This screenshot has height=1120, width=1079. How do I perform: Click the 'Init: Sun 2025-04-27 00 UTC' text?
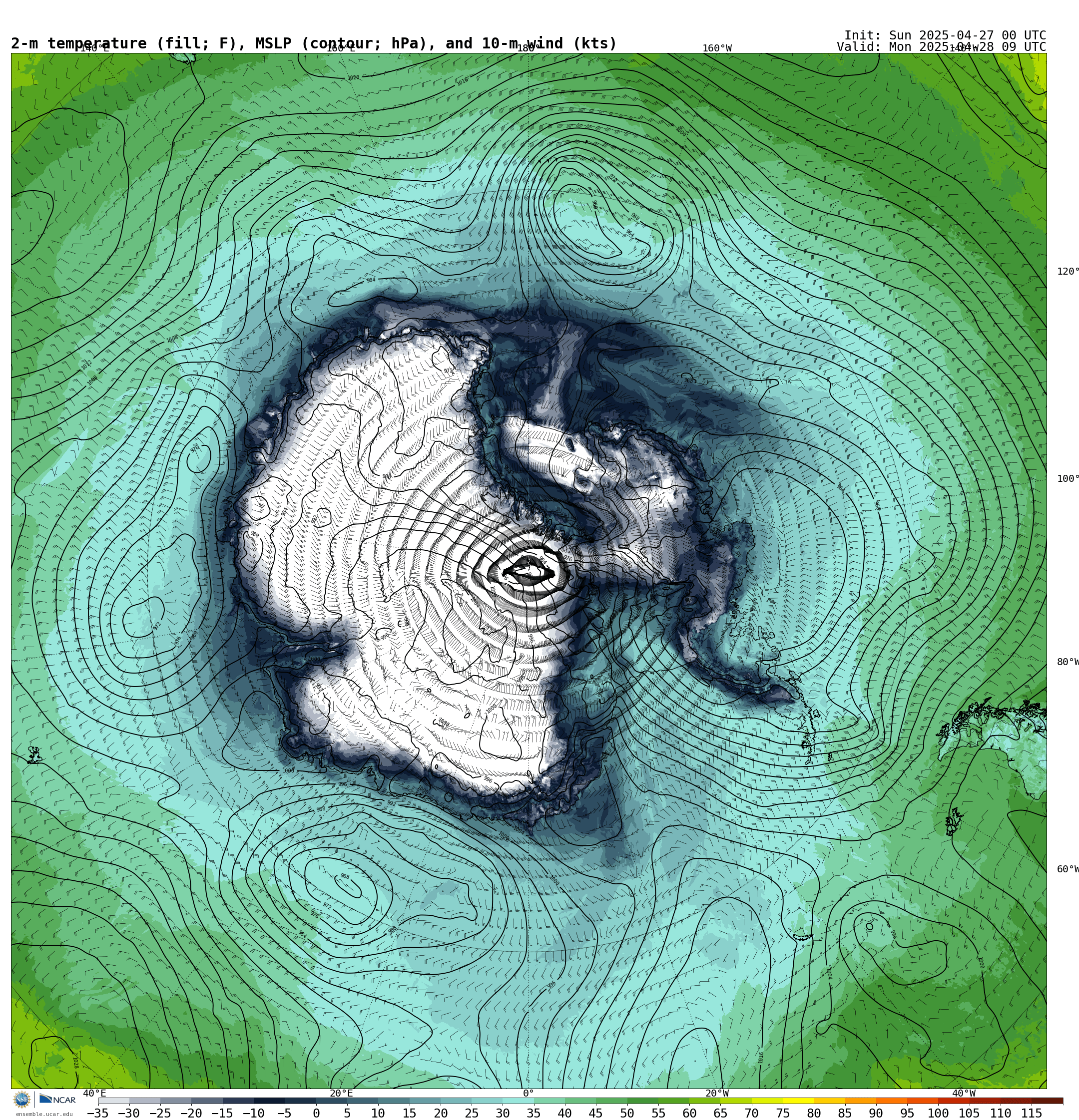point(945,35)
